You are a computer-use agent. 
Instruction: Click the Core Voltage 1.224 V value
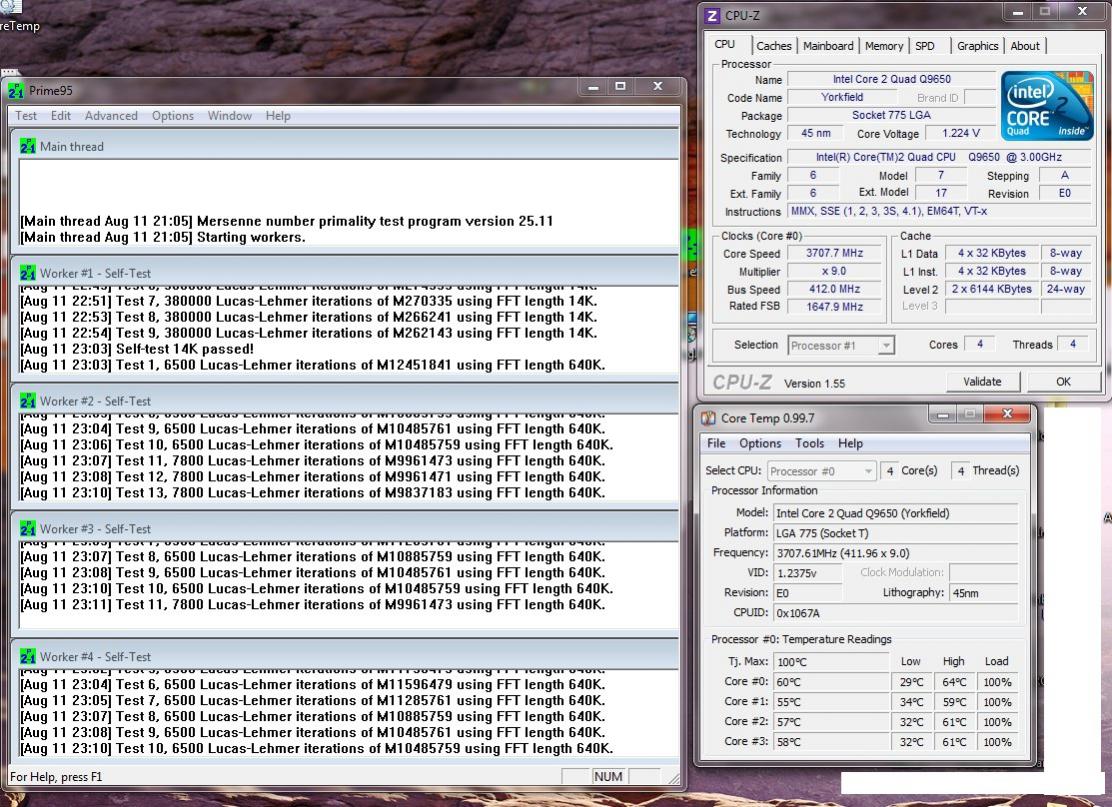pyautogui.click(x=960, y=133)
